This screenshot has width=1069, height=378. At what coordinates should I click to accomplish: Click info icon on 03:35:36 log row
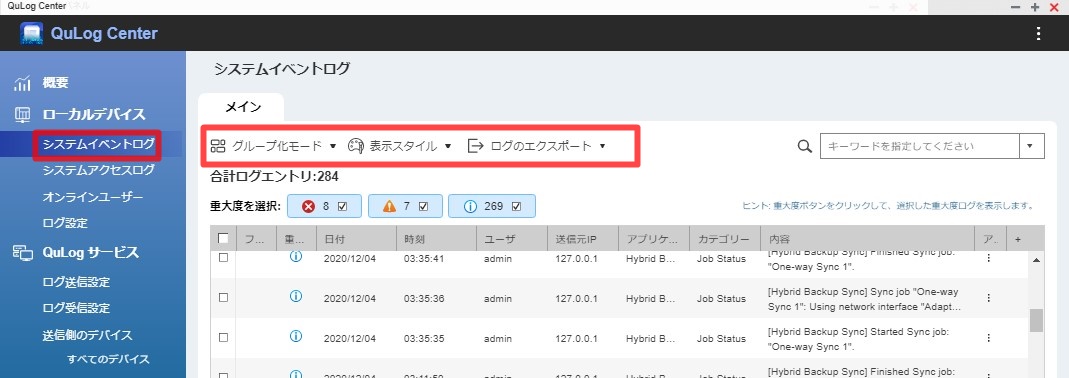[296, 296]
